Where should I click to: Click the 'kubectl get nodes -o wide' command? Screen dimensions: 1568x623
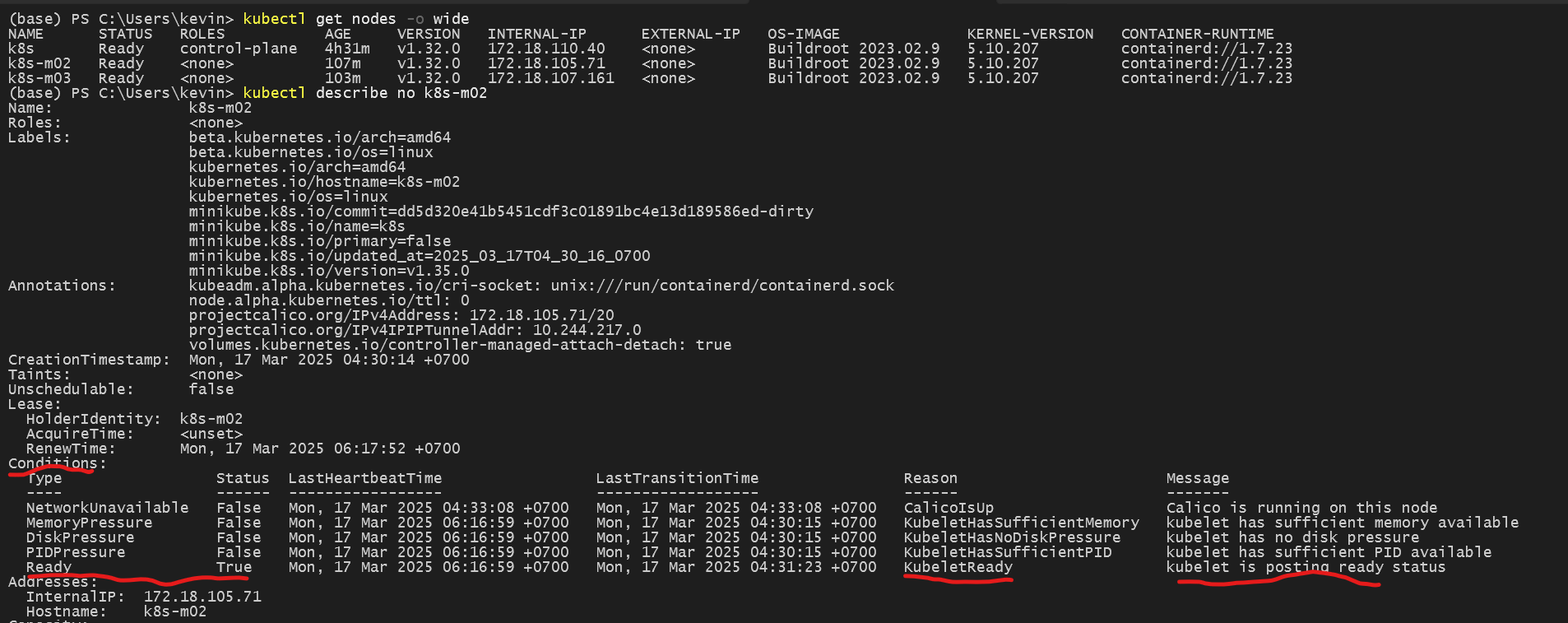click(355, 19)
